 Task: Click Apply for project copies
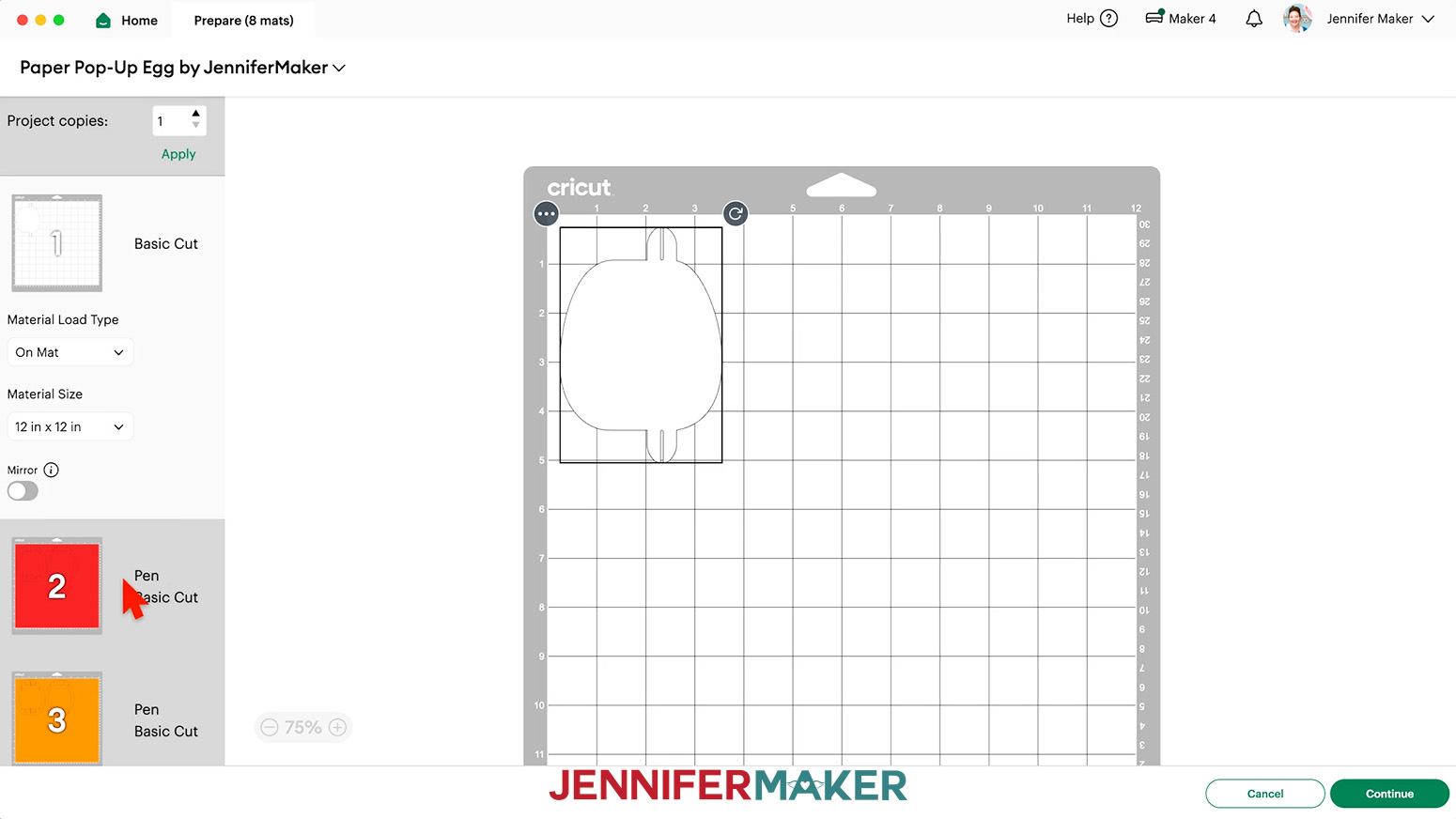coord(178,154)
